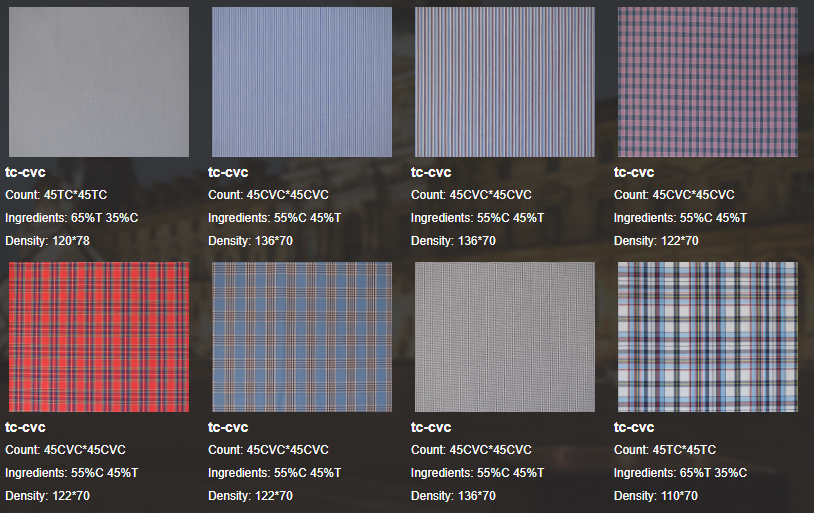This screenshot has width=814, height=513.
Task: Click the tc-cvc title under gray micro-check fabric
Action: (431, 427)
